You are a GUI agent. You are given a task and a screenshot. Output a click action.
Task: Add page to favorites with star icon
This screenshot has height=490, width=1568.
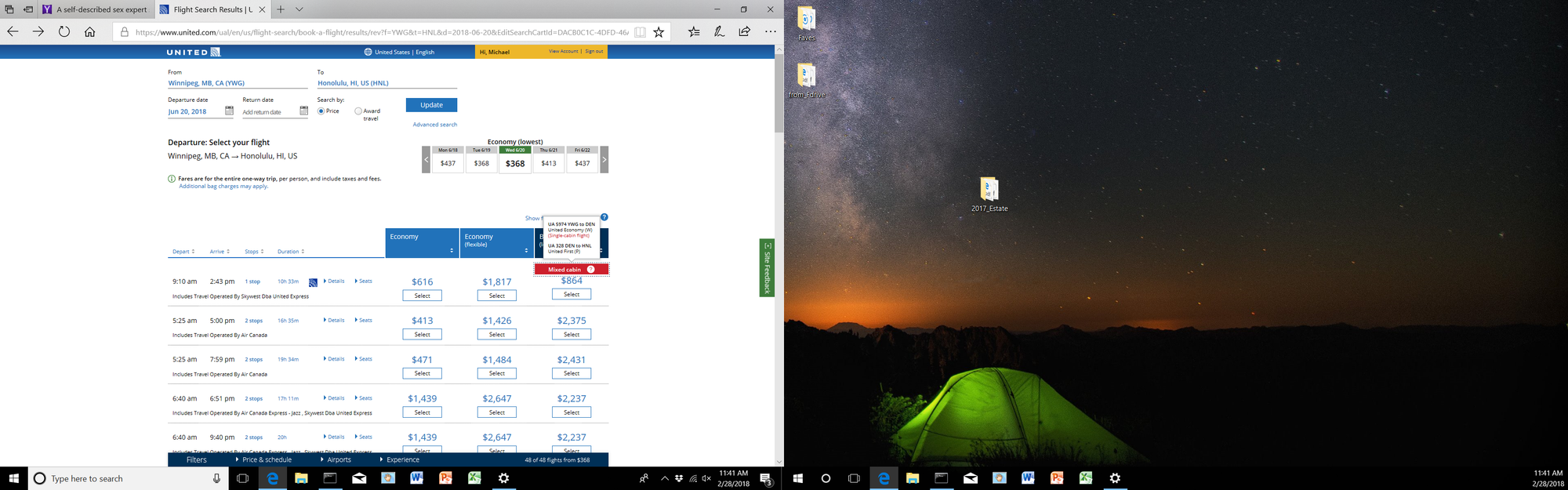click(x=659, y=32)
